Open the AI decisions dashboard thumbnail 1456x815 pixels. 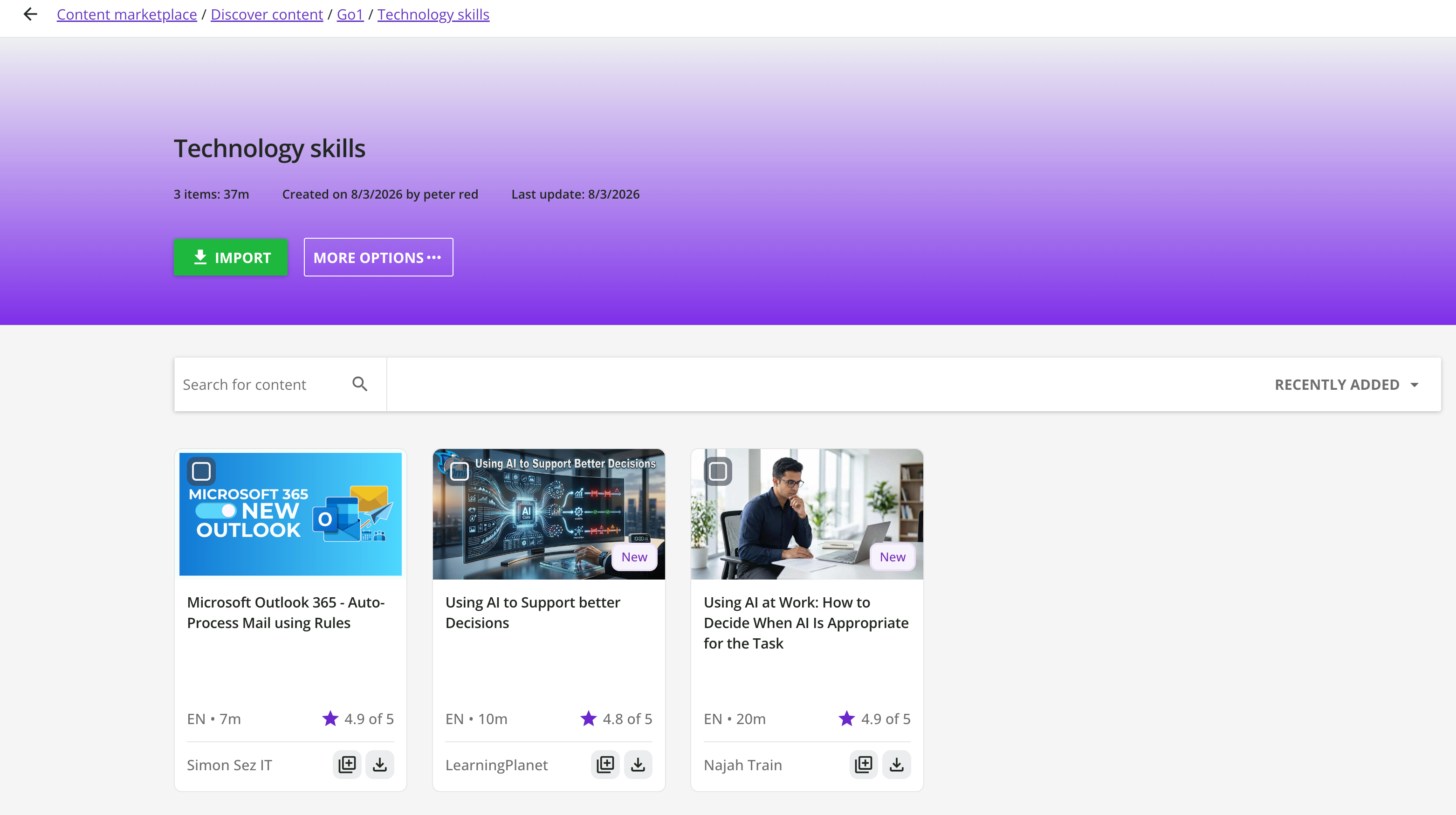549,514
